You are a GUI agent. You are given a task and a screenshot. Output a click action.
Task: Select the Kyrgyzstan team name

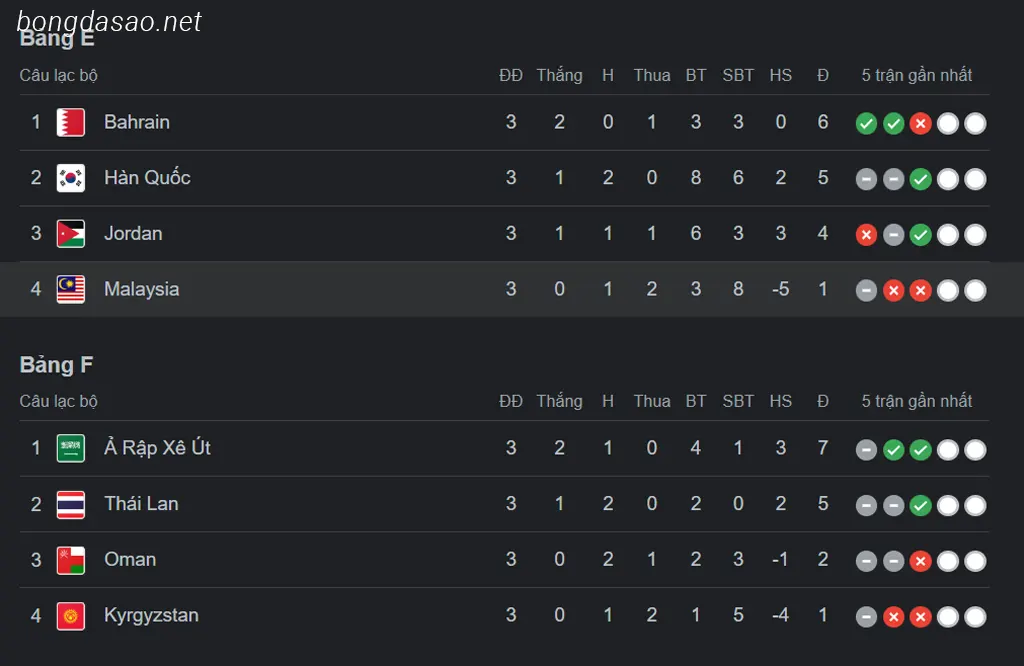tap(151, 615)
